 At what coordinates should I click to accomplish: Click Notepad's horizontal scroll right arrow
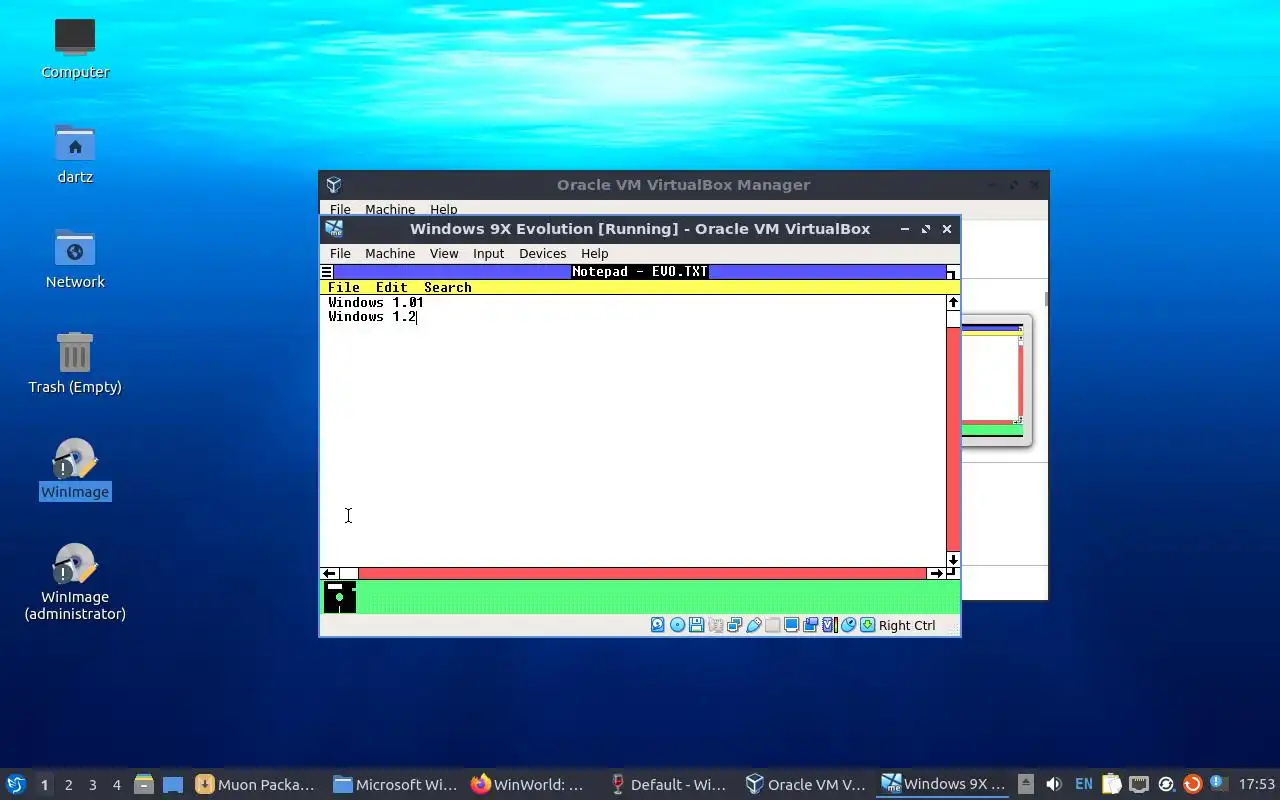(936, 574)
